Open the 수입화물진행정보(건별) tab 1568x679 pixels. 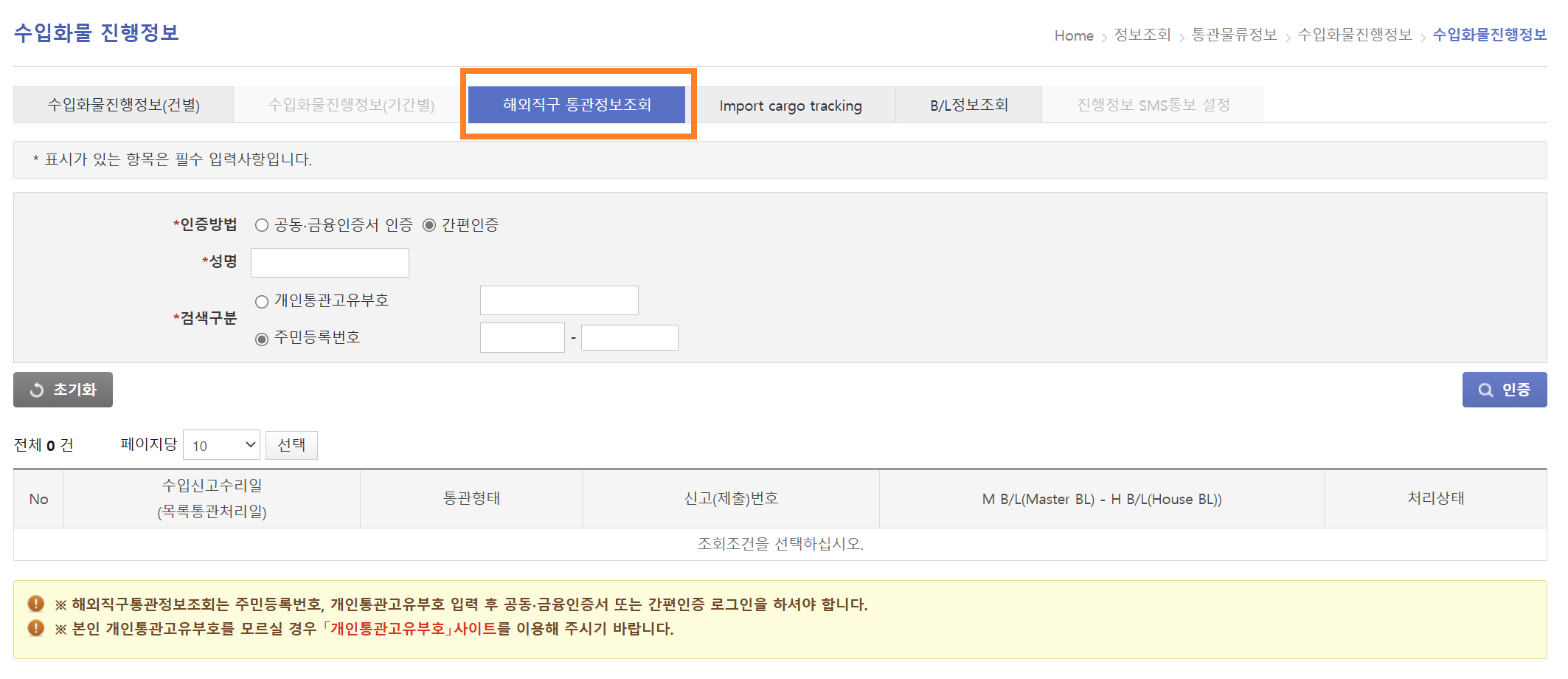[123, 105]
